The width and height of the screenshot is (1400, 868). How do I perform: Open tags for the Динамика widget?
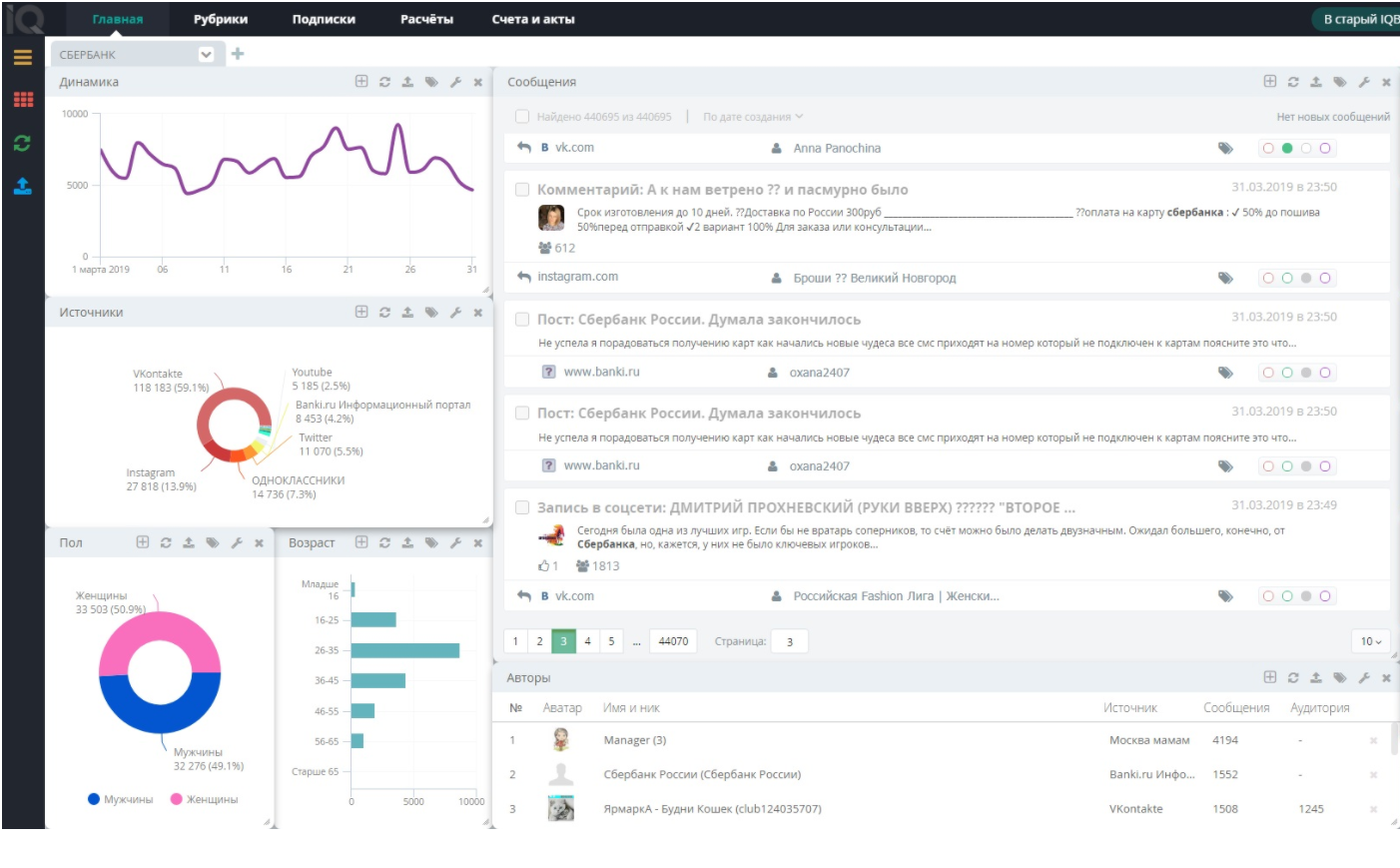click(431, 82)
